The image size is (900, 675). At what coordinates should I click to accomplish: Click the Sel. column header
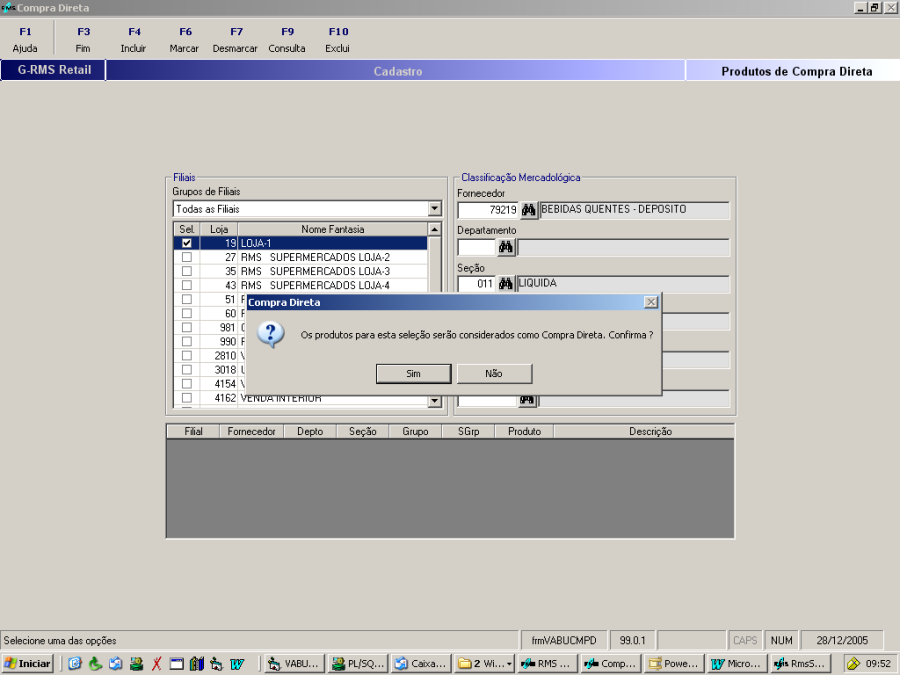click(x=187, y=229)
